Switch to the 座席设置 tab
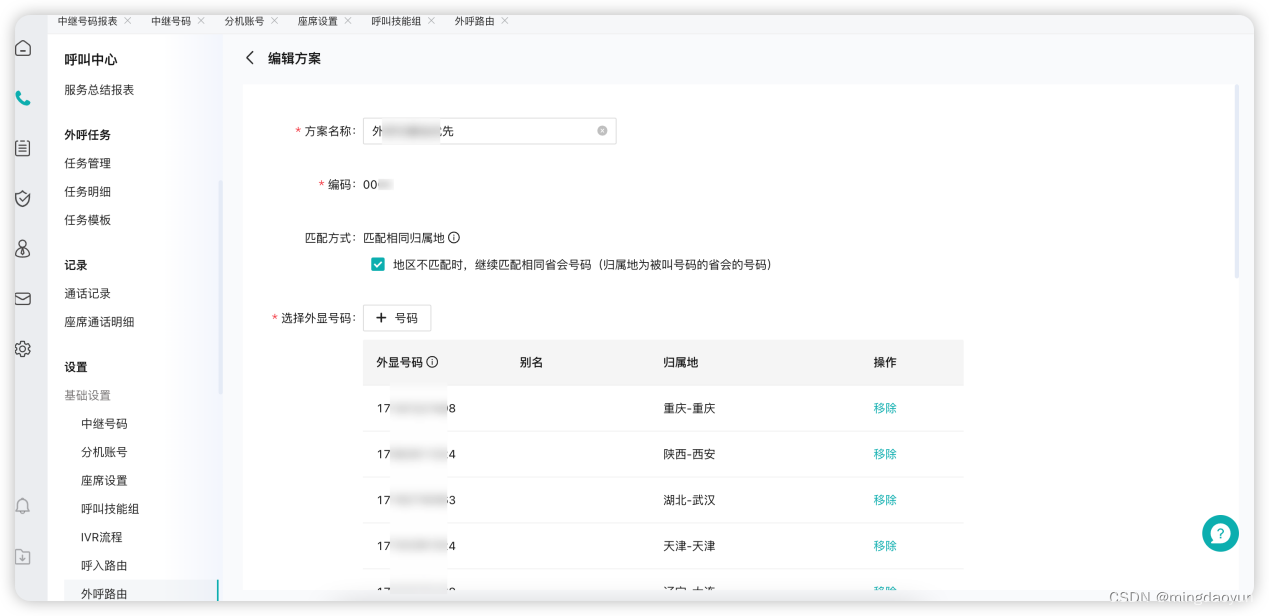The height and width of the screenshot is (616, 1269). tap(319, 19)
